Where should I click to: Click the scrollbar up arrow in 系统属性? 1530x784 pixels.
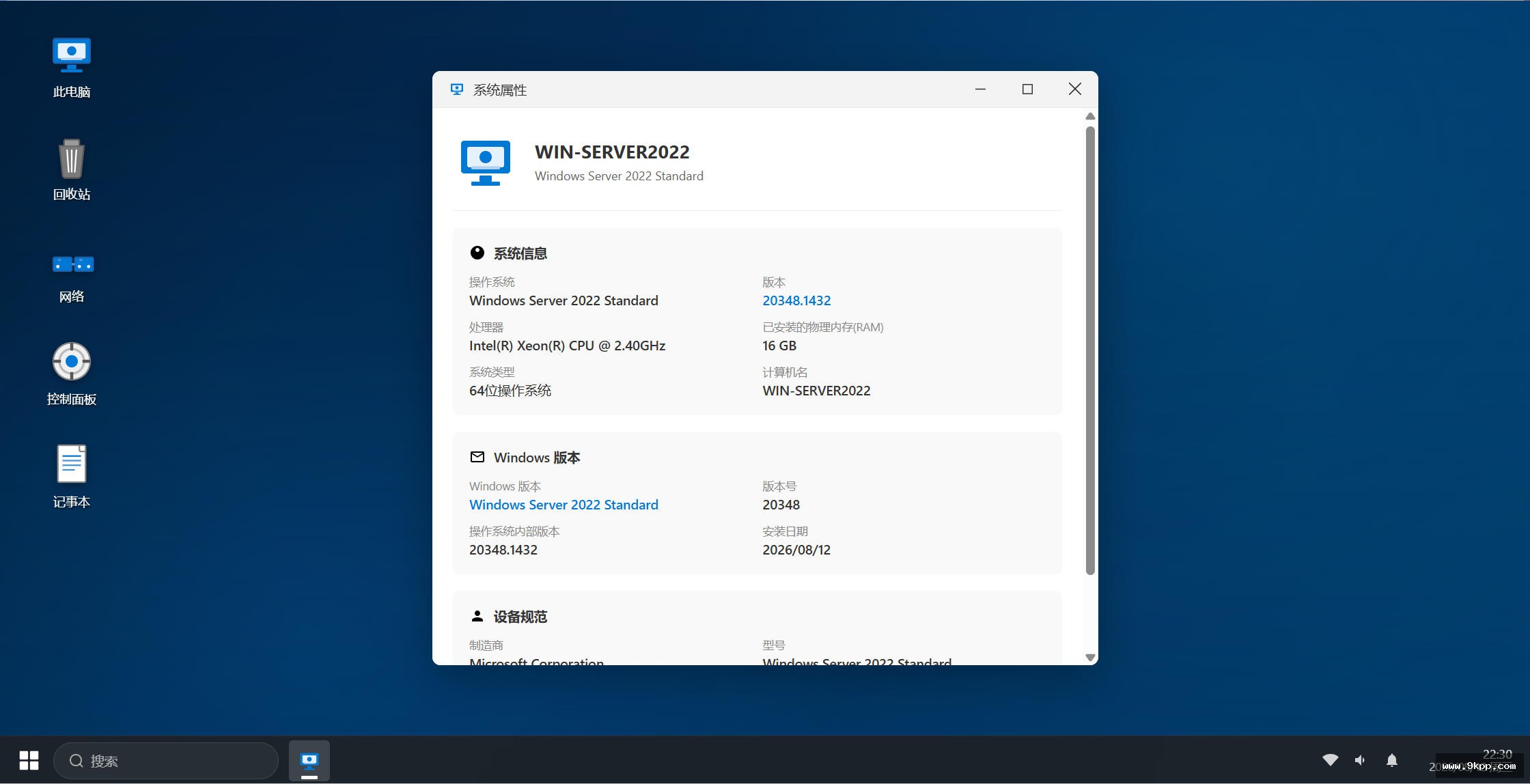pos(1090,116)
